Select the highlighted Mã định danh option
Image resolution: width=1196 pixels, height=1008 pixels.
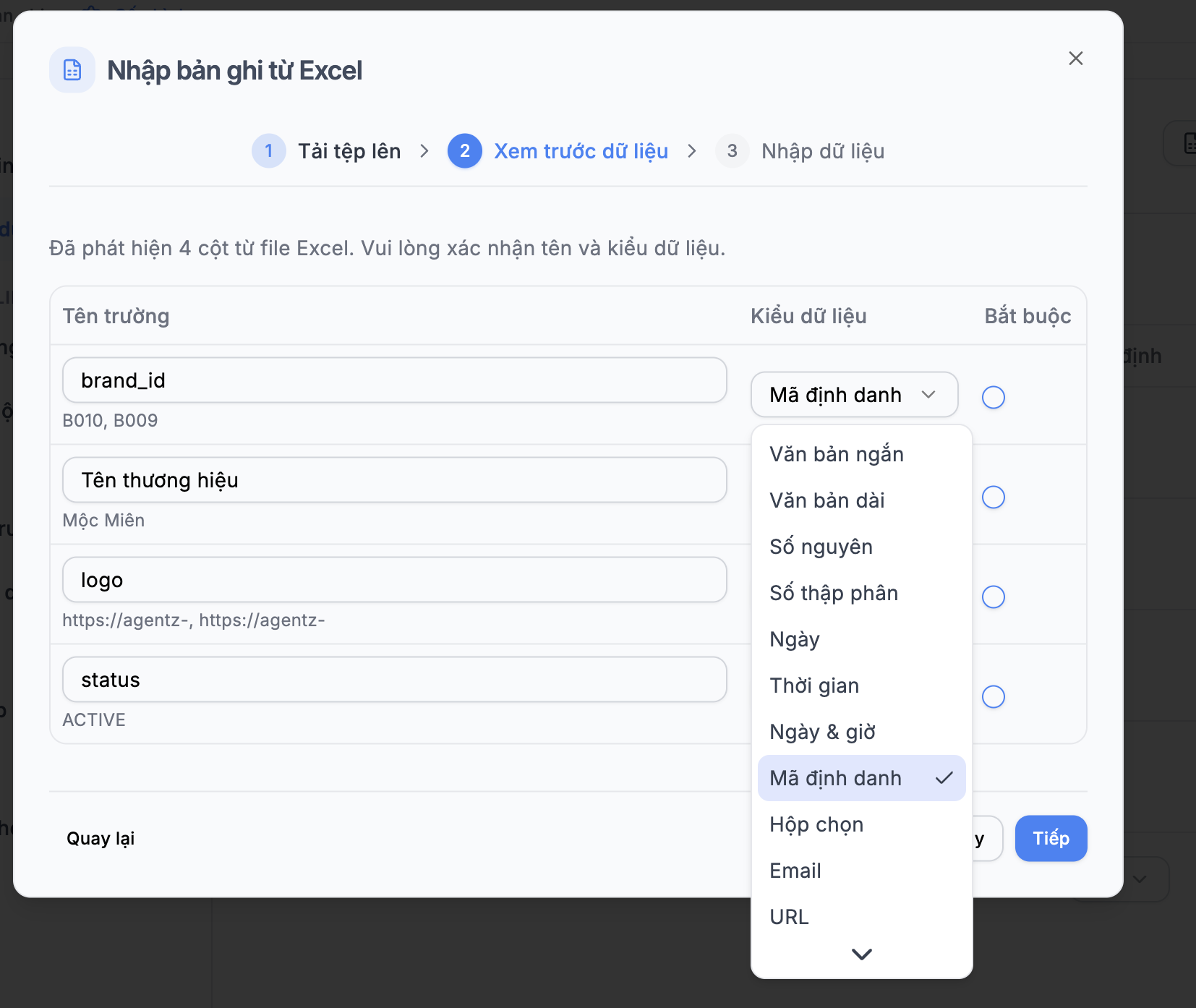tap(862, 778)
